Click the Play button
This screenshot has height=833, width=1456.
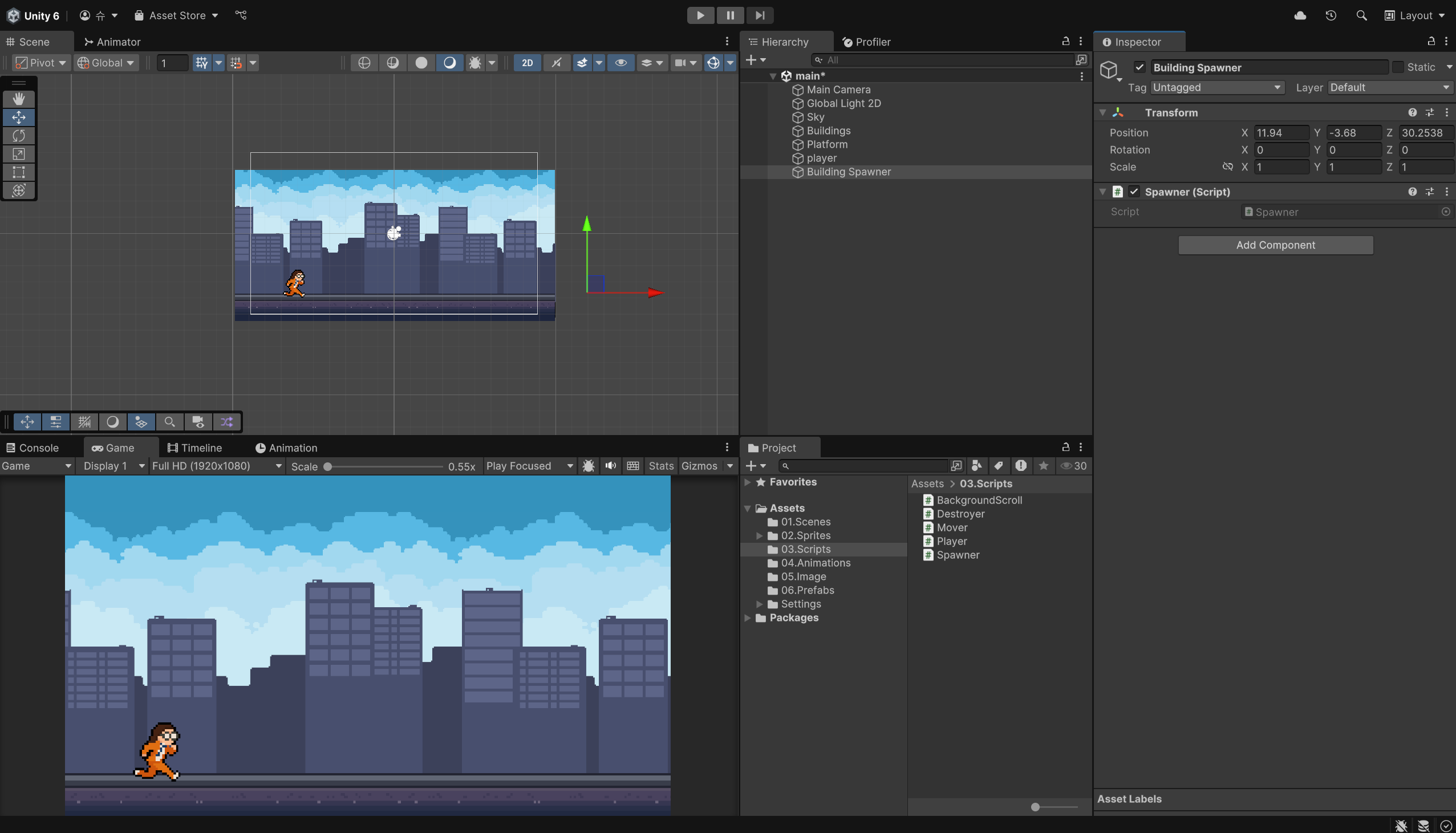pyautogui.click(x=700, y=15)
